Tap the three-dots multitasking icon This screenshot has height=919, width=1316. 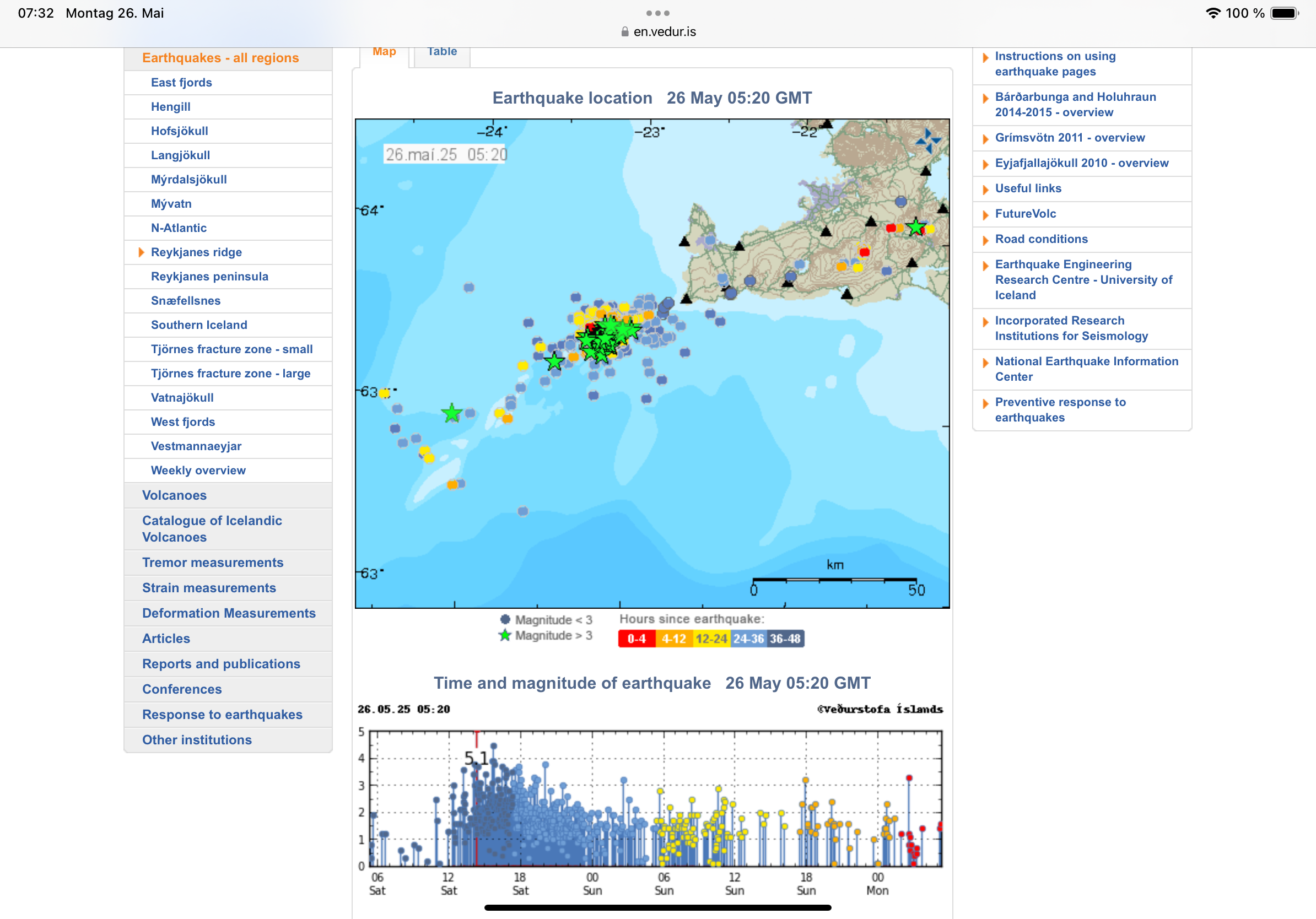657,13
